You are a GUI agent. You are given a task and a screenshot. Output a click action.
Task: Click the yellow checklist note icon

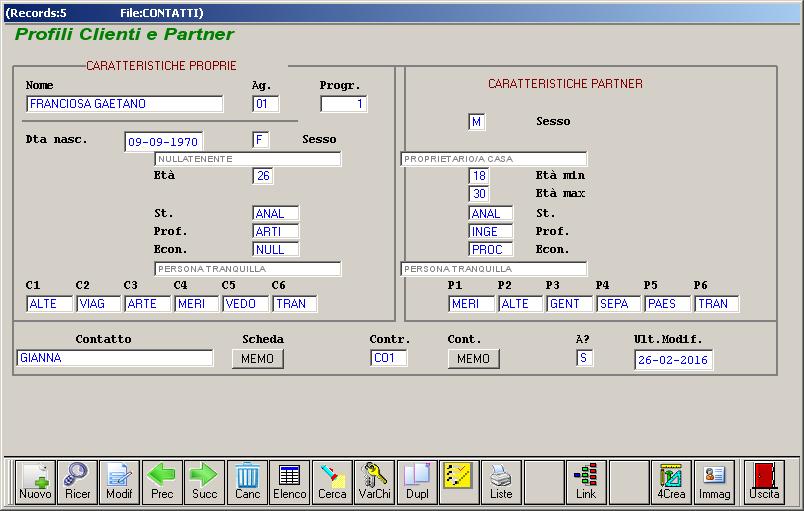tap(459, 482)
